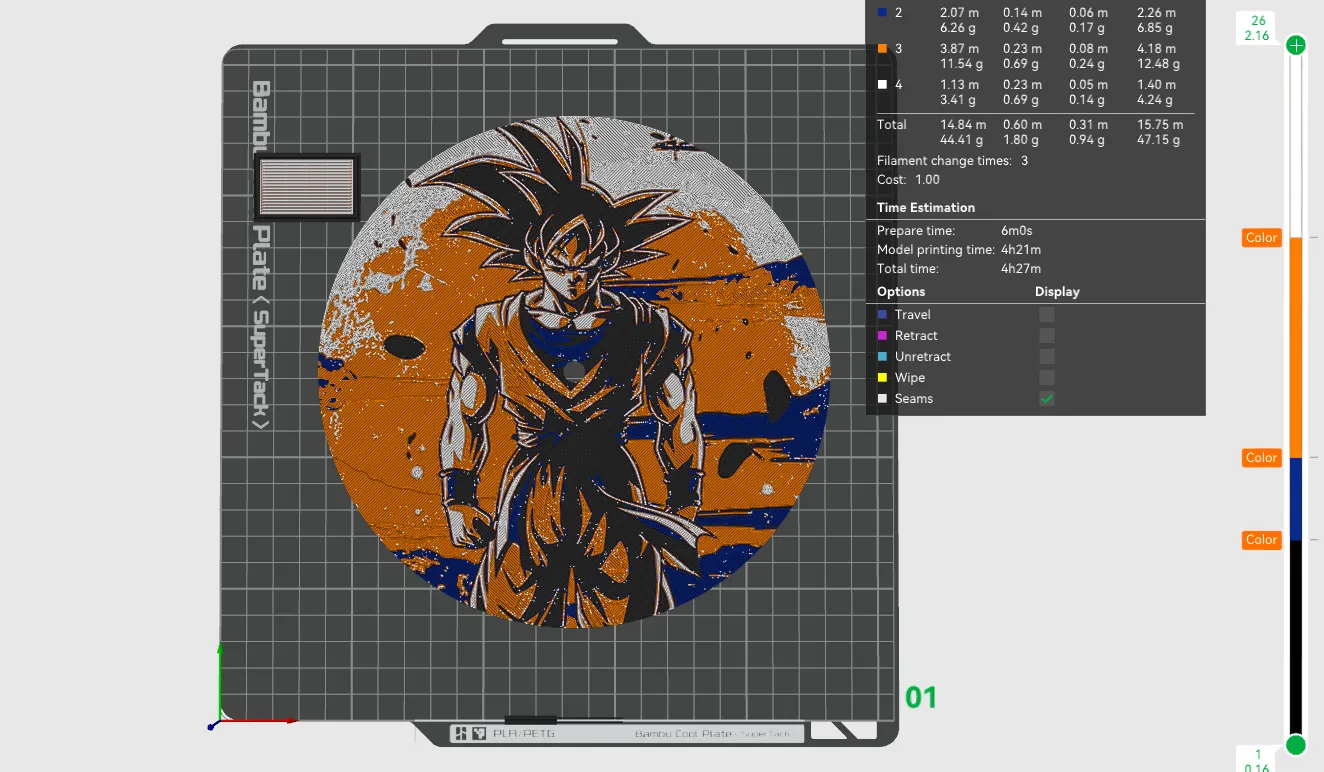Select the Color tag above the orange segment

coord(1262,238)
